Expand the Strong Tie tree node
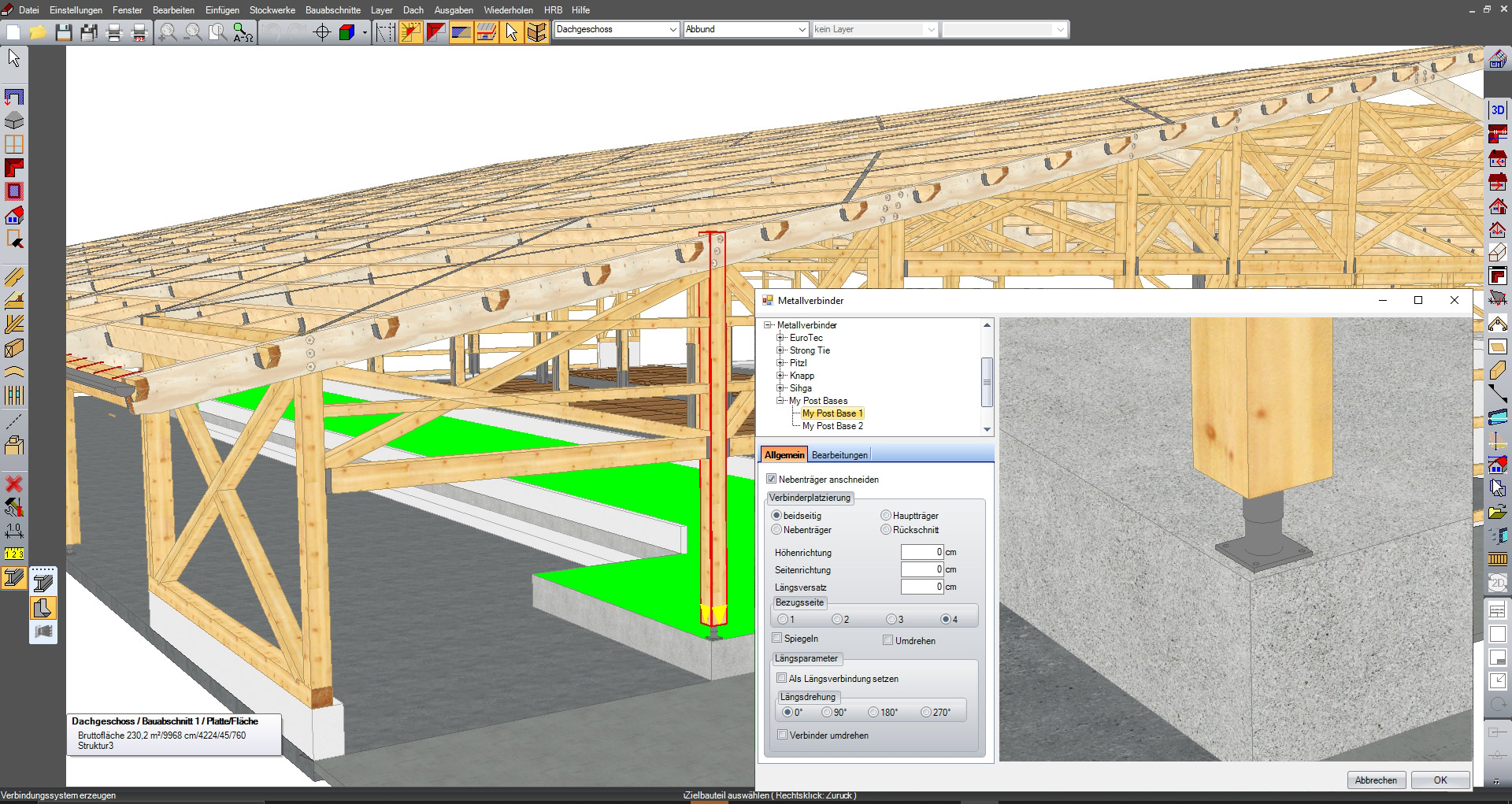The width and height of the screenshot is (1512, 804). click(x=780, y=350)
